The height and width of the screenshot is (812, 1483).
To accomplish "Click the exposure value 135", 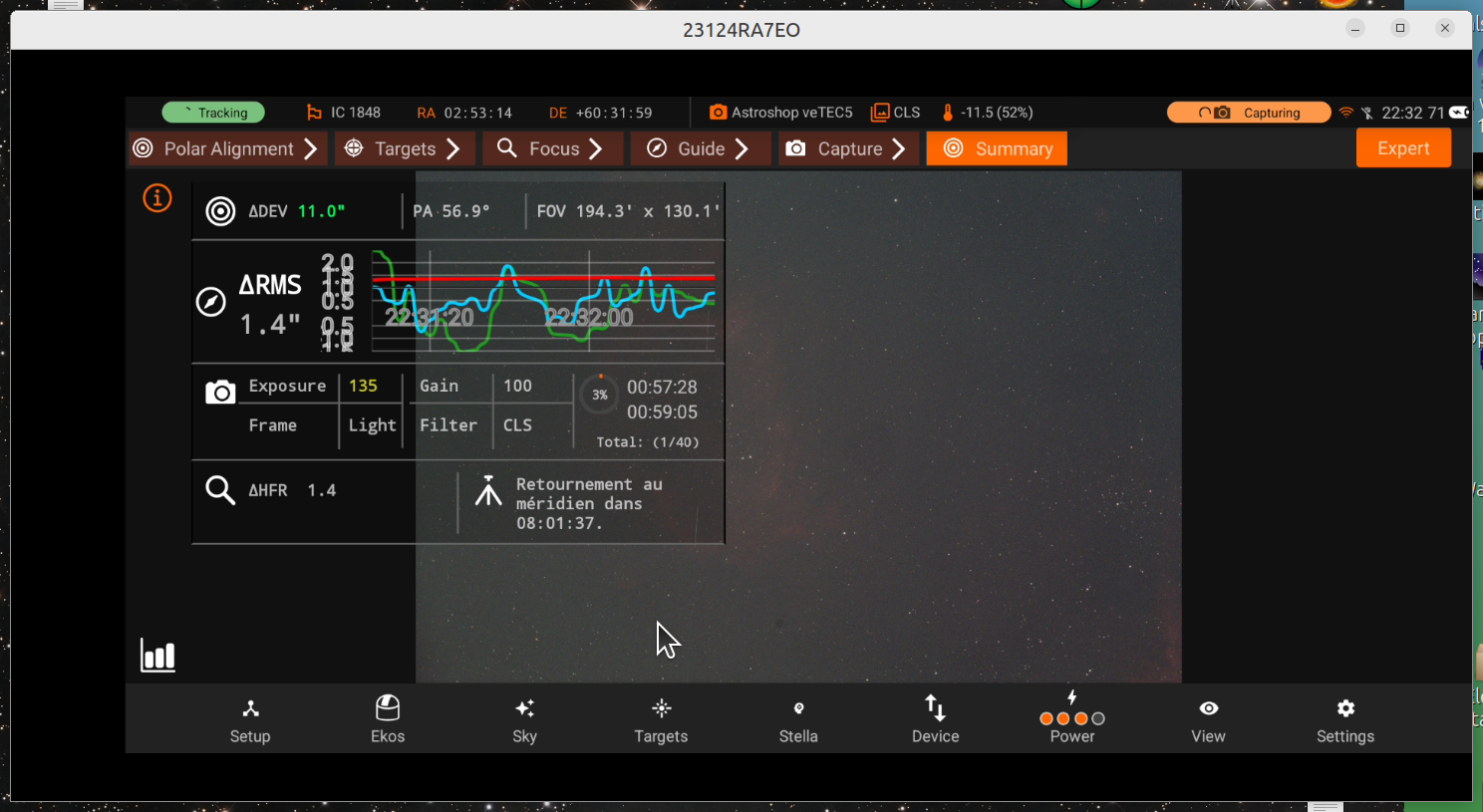I will coord(363,386).
